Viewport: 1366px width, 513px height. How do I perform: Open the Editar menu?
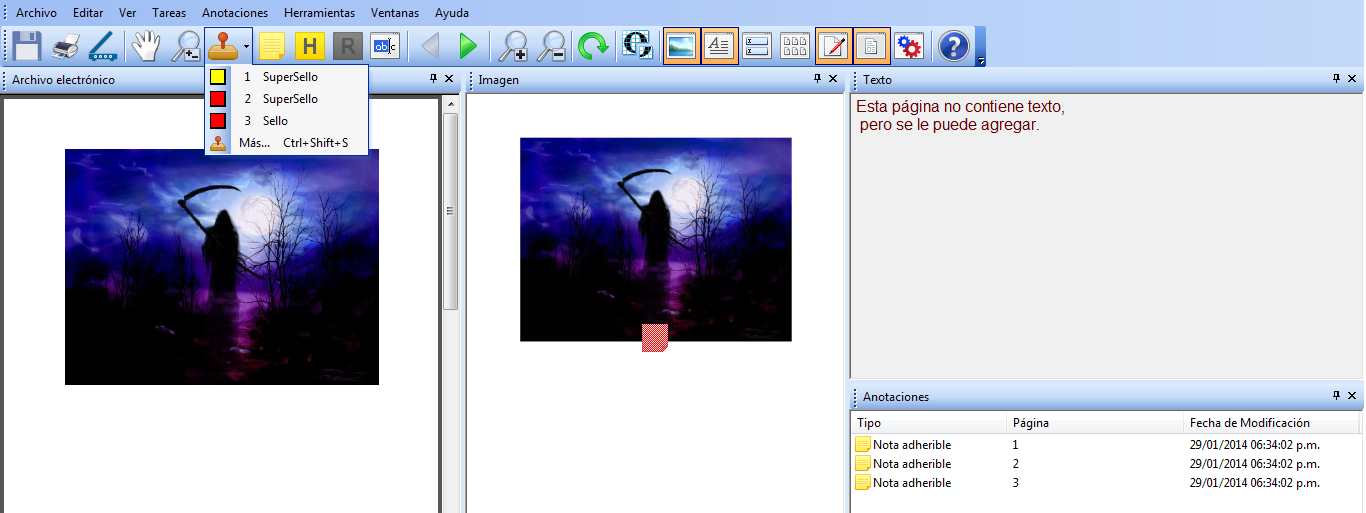click(x=88, y=13)
